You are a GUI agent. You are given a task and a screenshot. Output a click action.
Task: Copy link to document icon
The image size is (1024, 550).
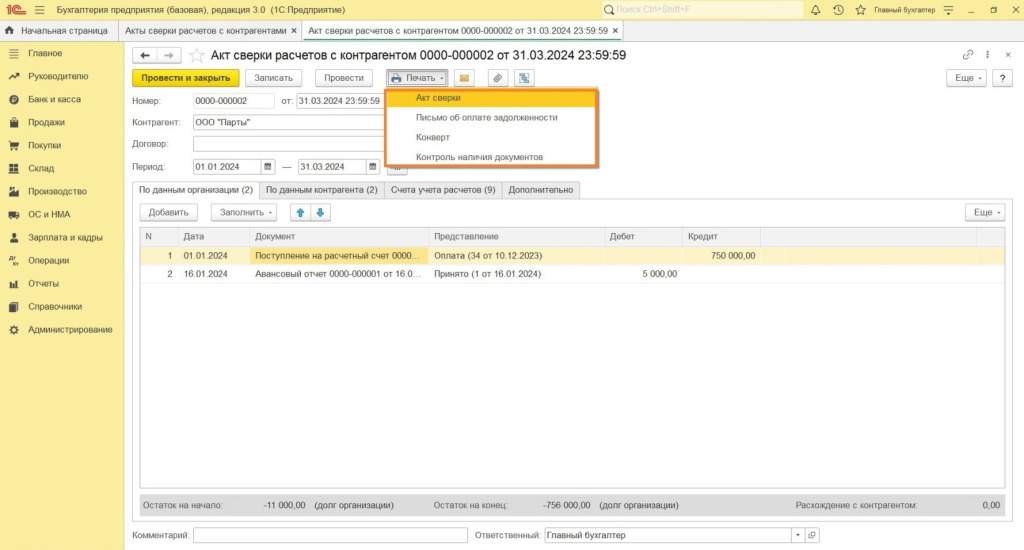click(x=968, y=55)
